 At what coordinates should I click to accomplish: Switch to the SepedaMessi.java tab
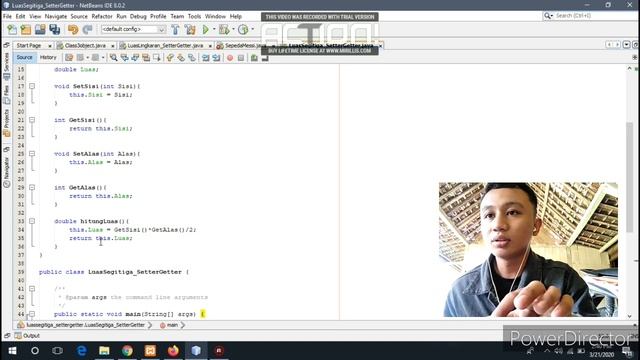click(x=245, y=46)
